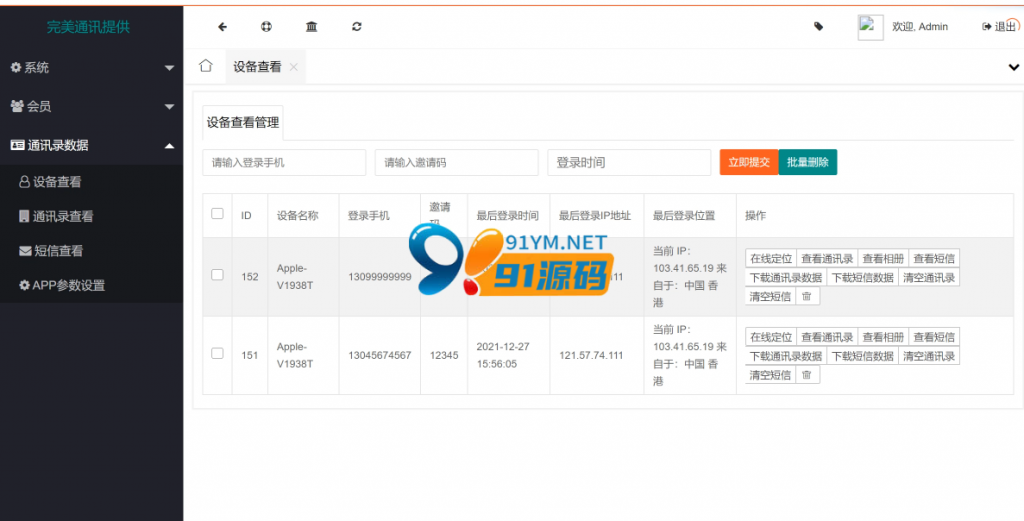Viewport: 1024px width, 521px height.
Task: Open the tab options chevron at right
Action: tap(1014, 67)
